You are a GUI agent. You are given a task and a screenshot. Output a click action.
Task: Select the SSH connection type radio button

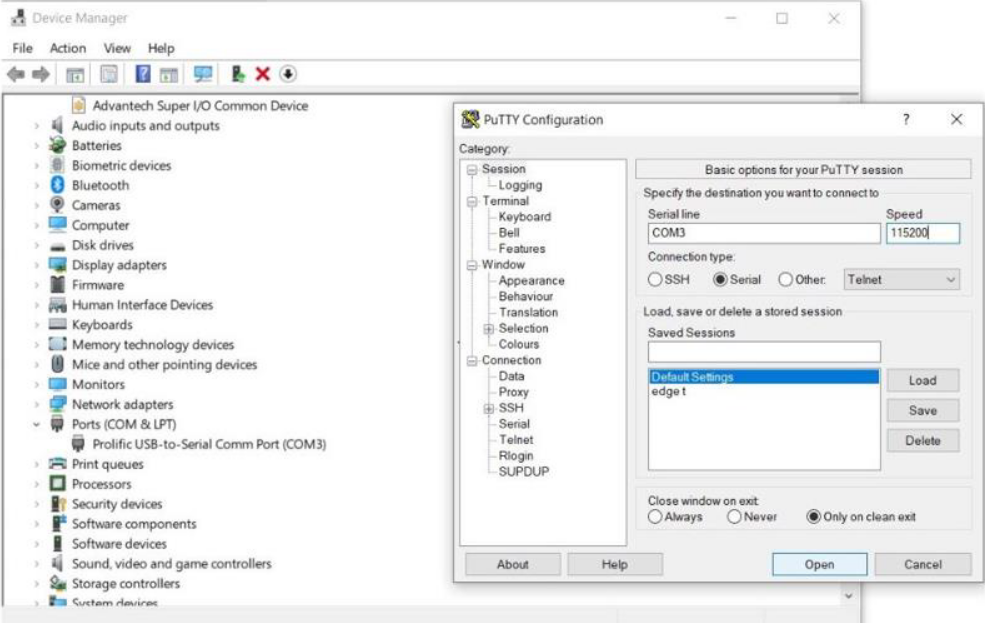point(655,279)
